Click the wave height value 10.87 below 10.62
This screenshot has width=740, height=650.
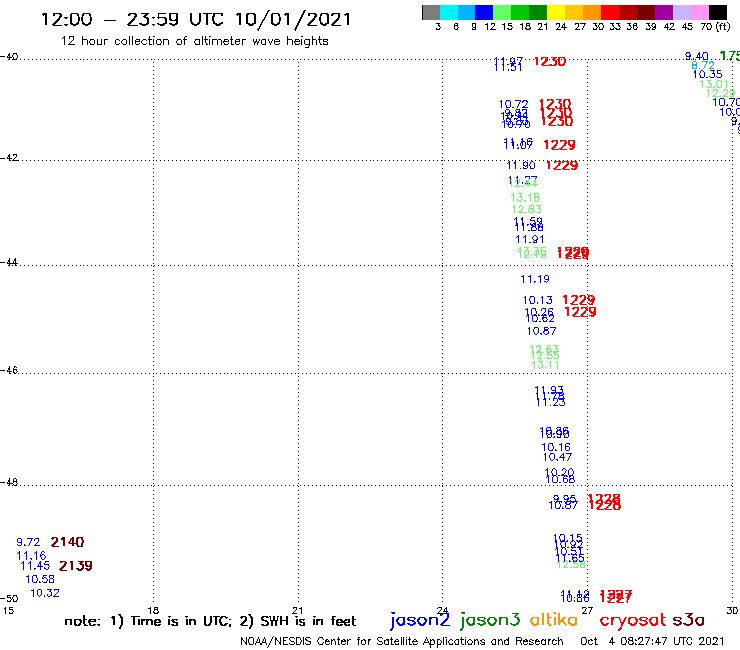coord(542,331)
